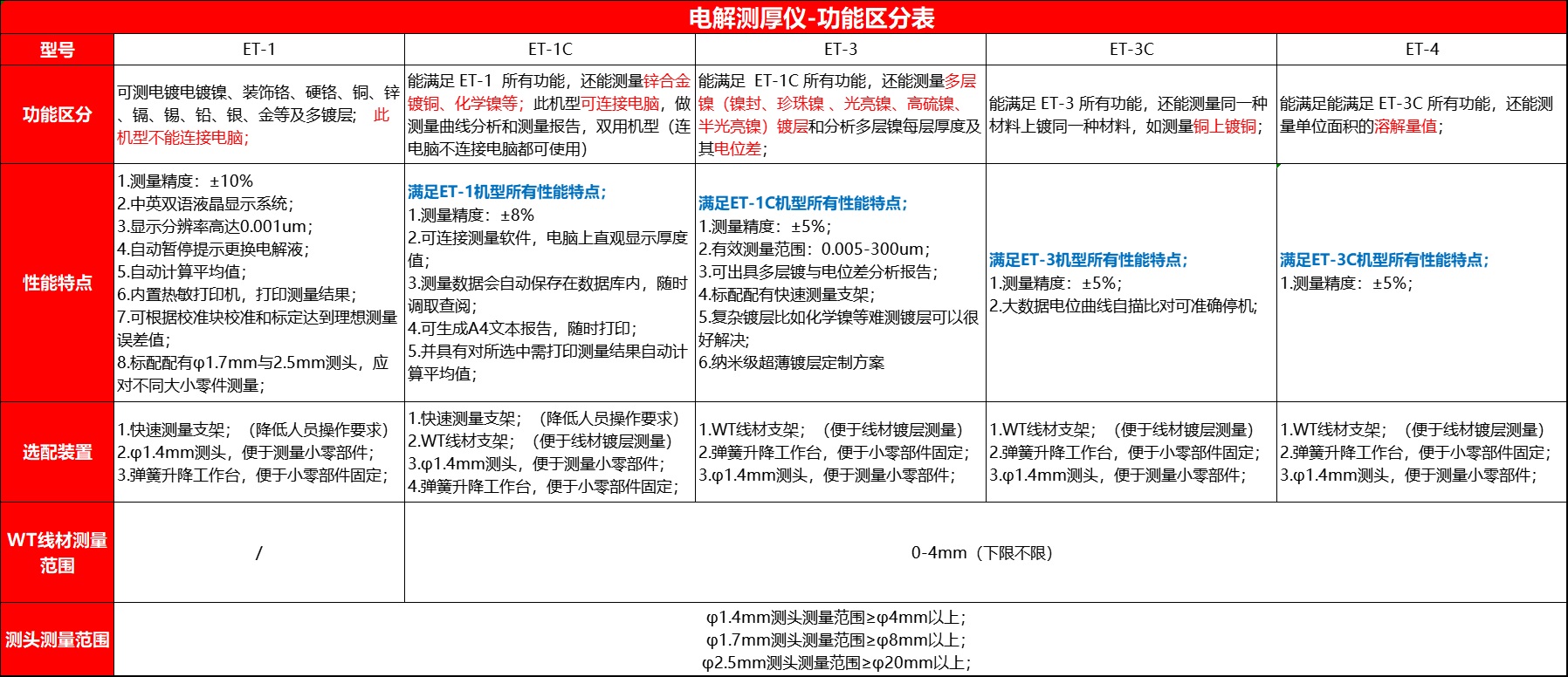
Task: Click the cell containing 0-4mm（下限不限）
Action: point(985,553)
